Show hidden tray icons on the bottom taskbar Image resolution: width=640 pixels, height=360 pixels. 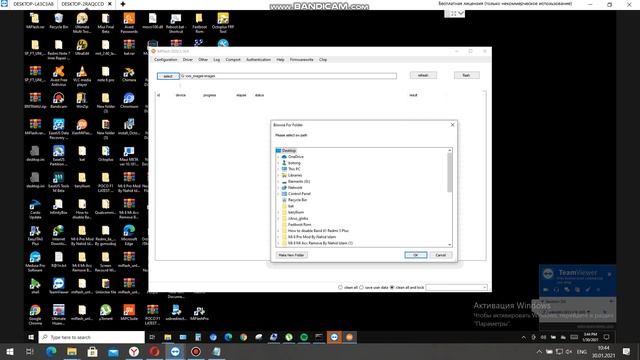click(x=539, y=351)
